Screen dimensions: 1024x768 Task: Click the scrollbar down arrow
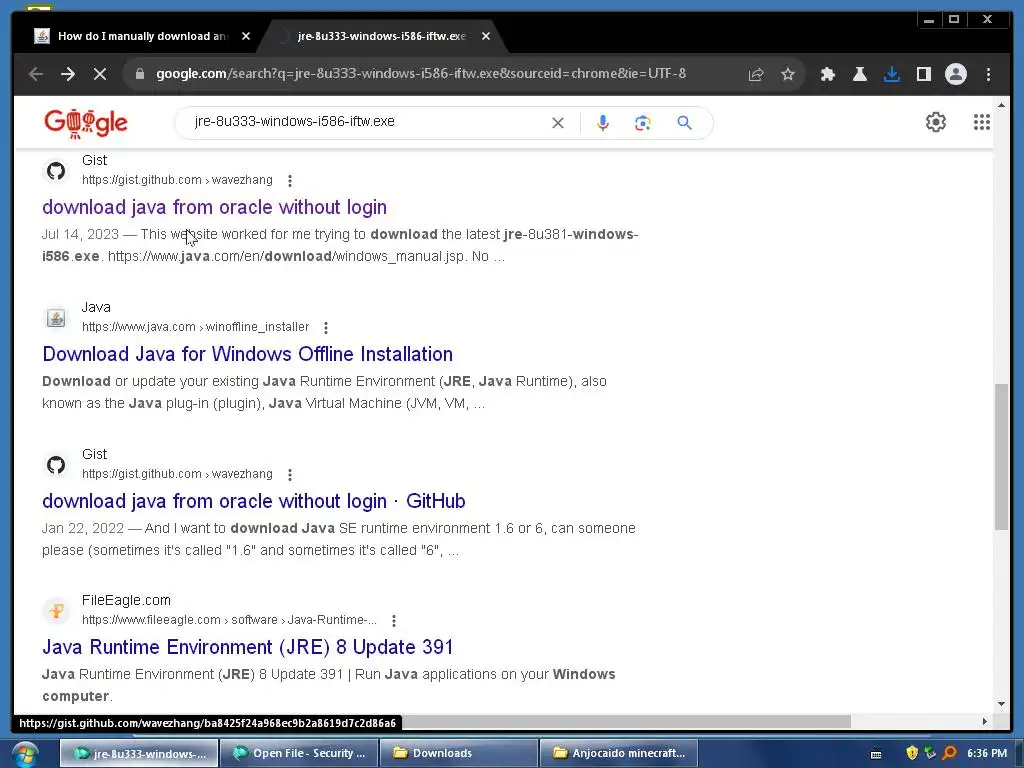(x=1001, y=704)
